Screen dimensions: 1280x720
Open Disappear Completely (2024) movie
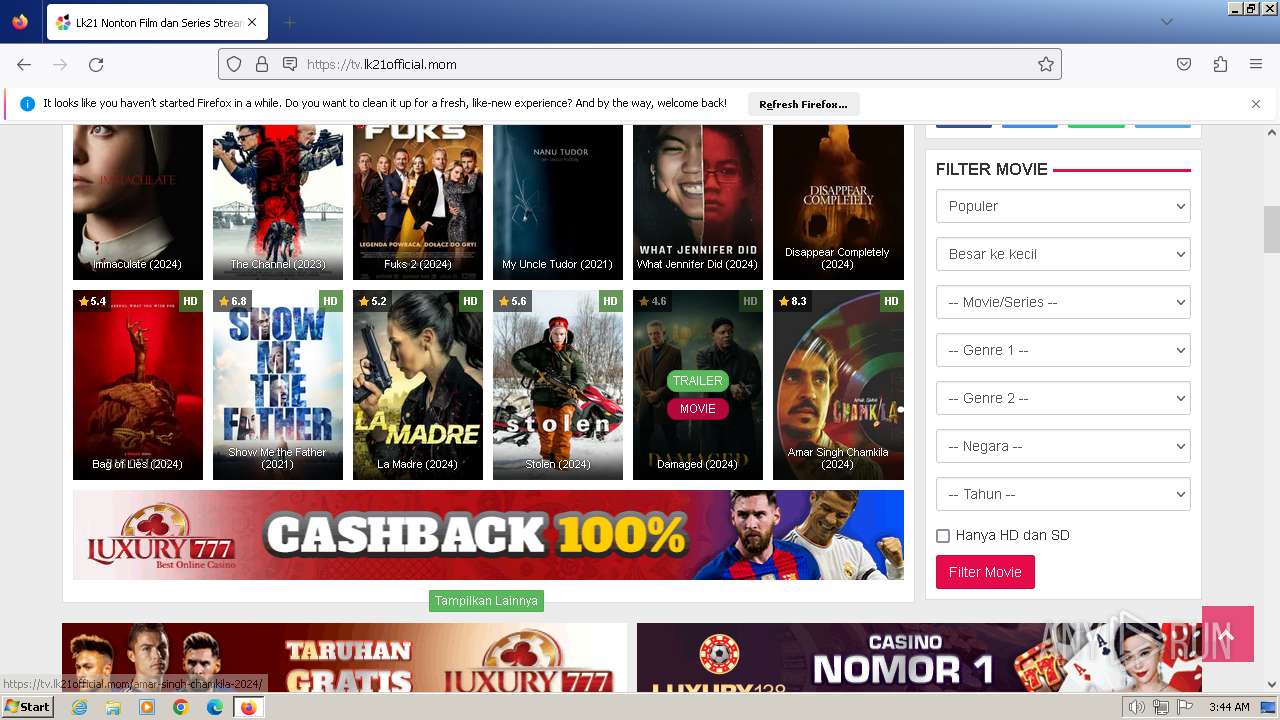point(838,202)
